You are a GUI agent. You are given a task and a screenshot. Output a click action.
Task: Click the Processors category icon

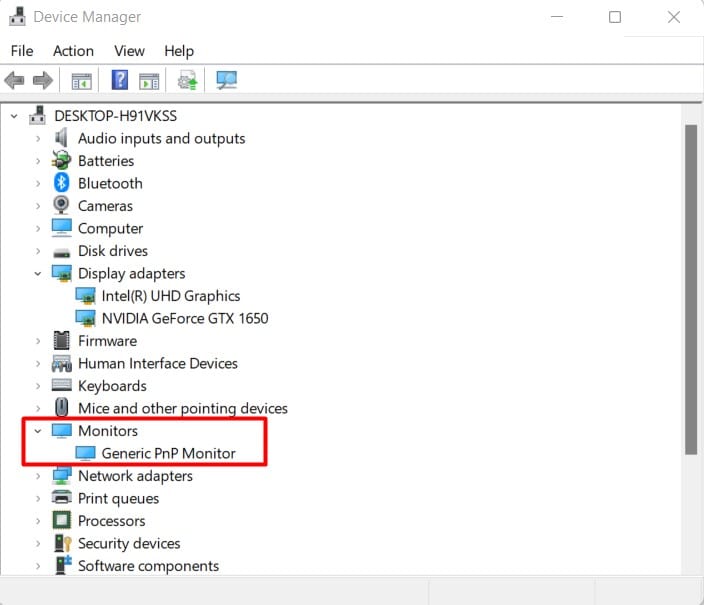pos(62,521)
